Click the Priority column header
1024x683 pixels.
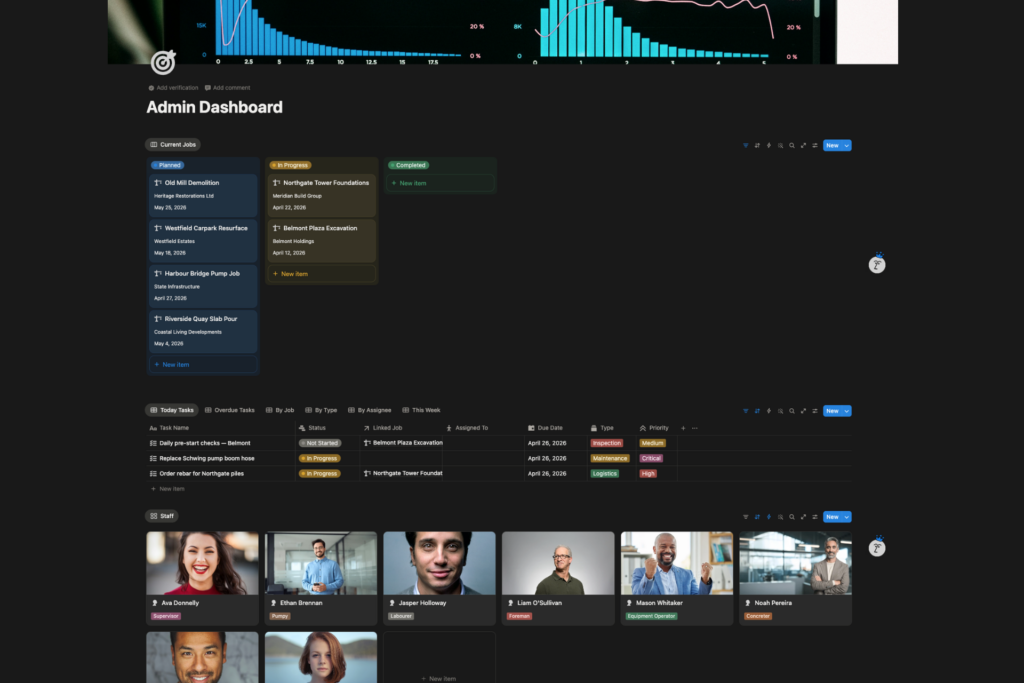[654, 428]
